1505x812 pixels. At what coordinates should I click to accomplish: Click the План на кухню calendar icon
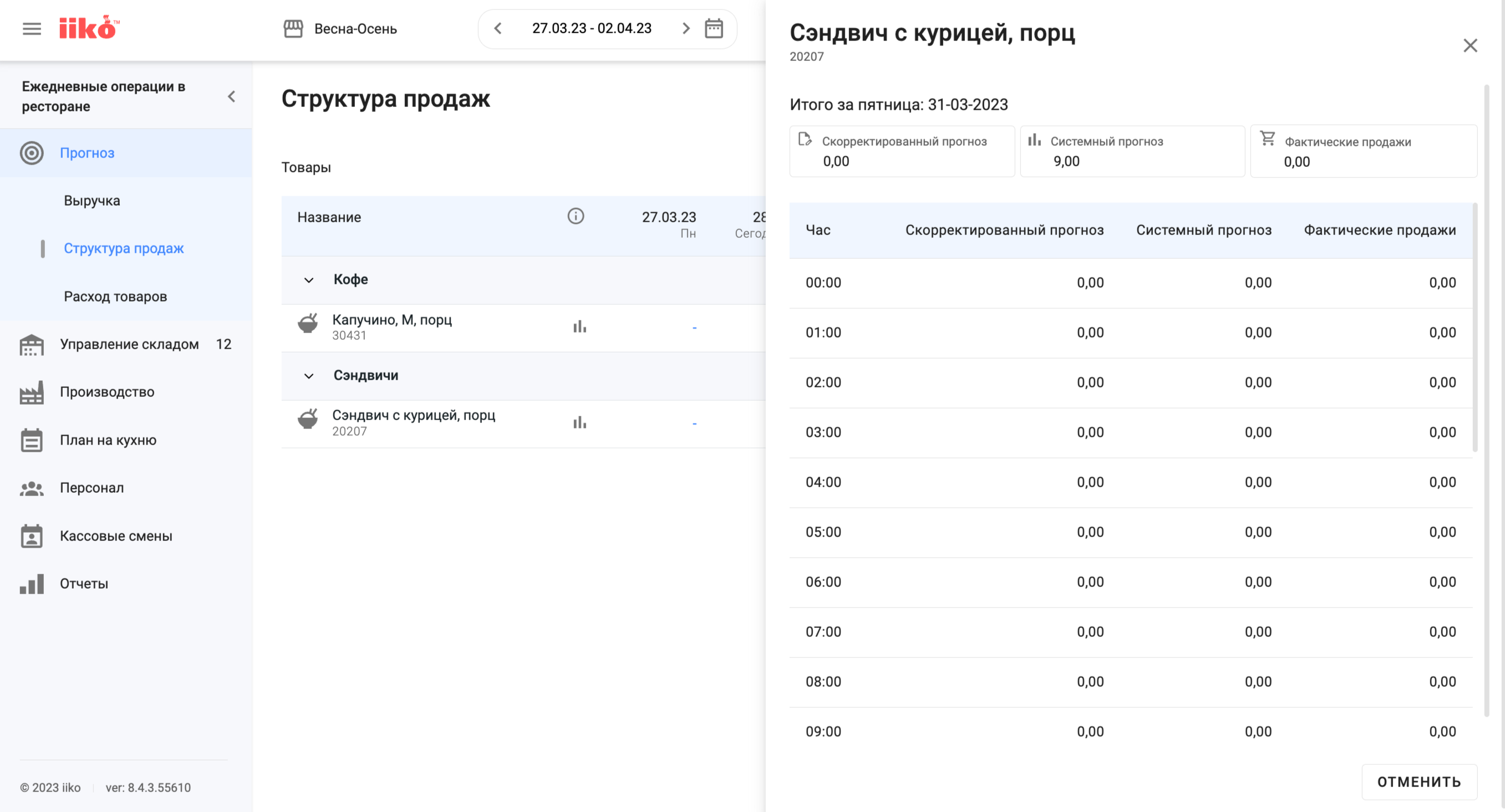tap(32, 440)
